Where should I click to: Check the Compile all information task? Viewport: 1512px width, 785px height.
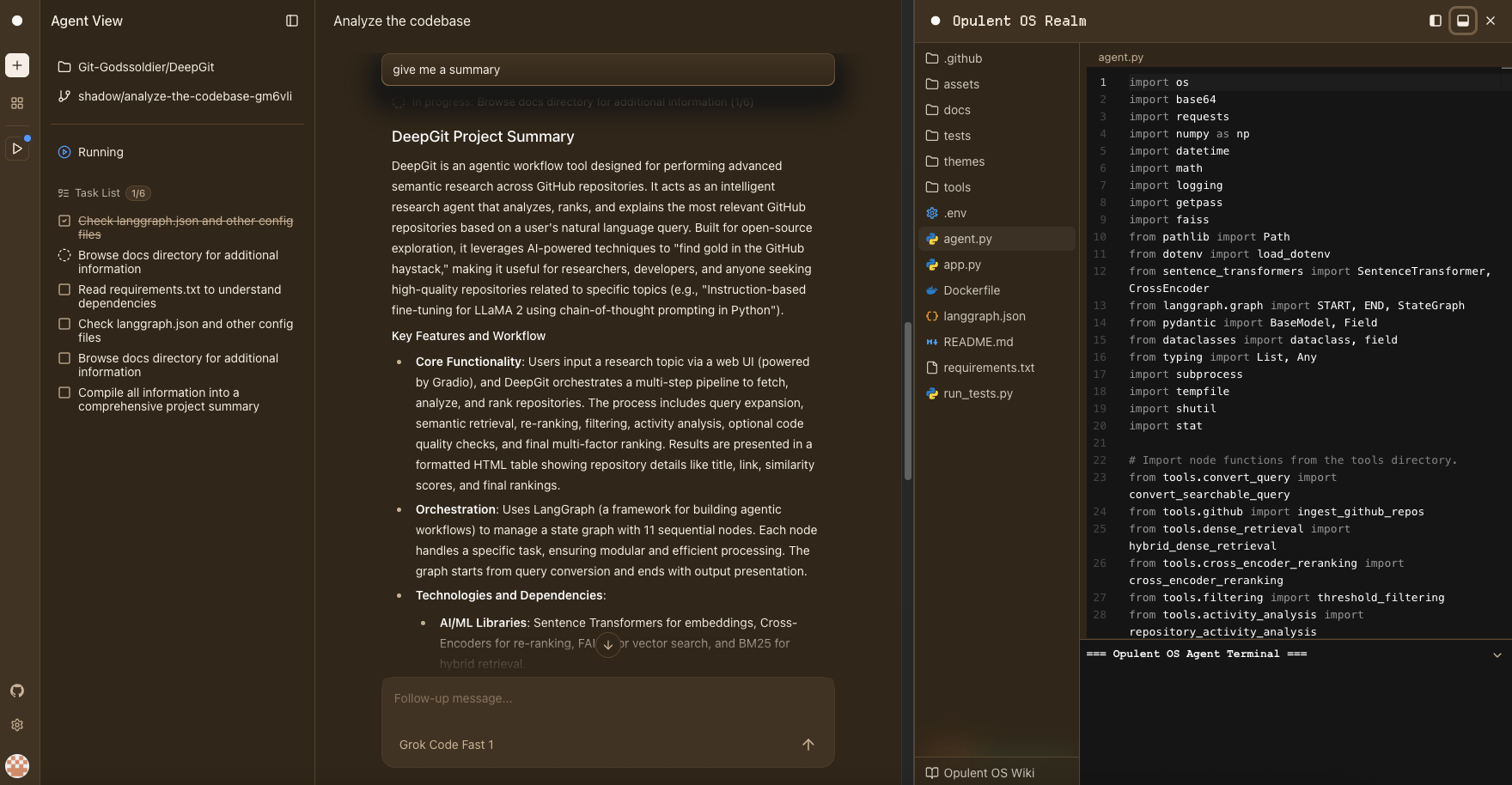click(64, 392)
